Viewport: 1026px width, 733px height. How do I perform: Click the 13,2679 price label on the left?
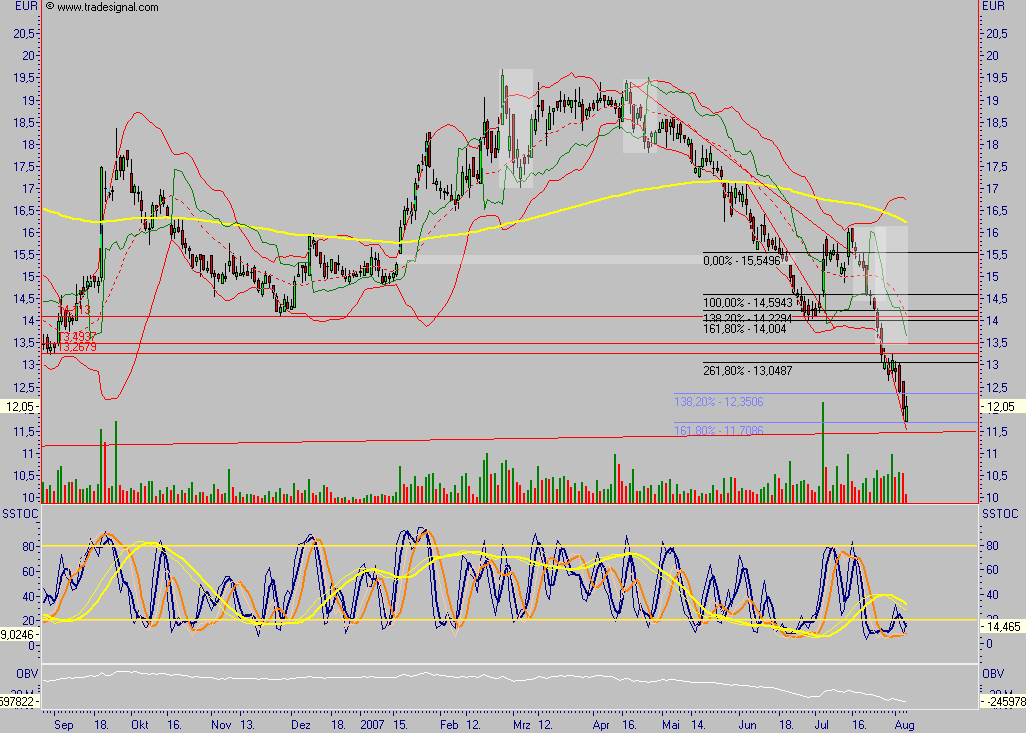pos(76,345)
